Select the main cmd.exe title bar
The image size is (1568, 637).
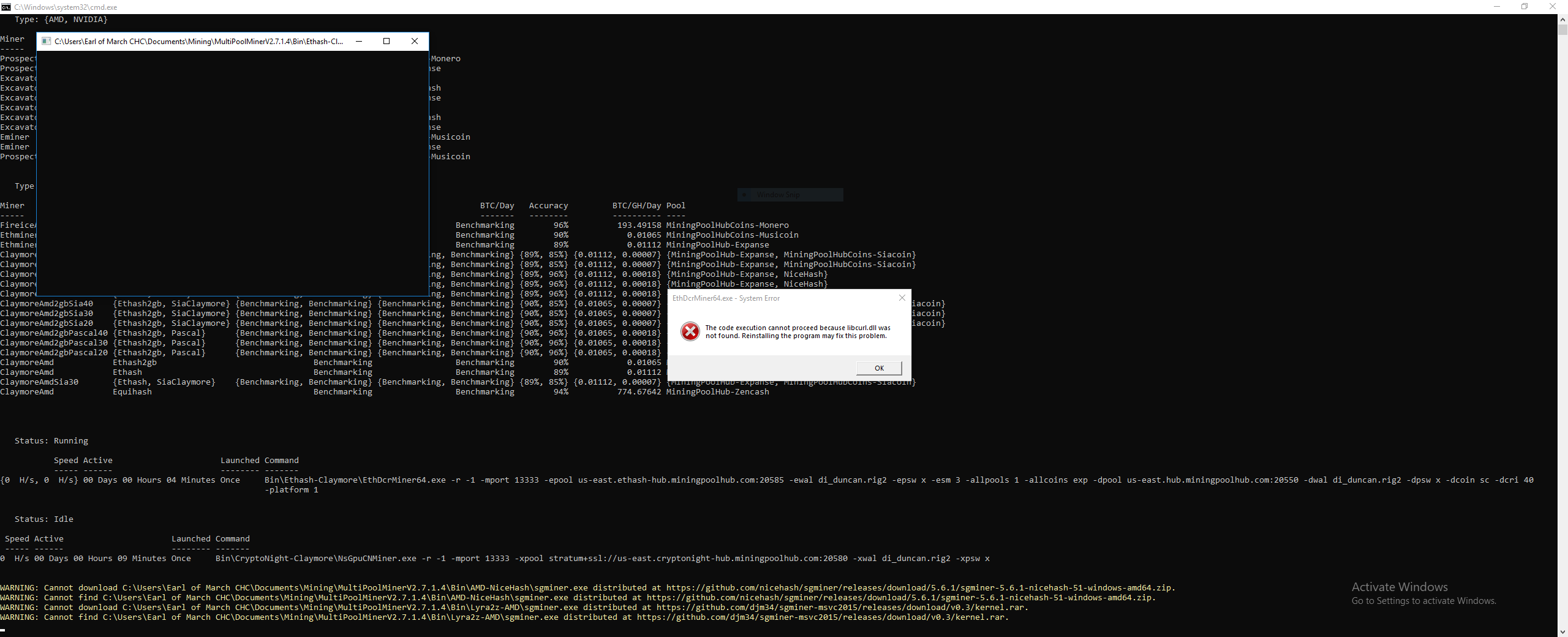tap(735, 7)
